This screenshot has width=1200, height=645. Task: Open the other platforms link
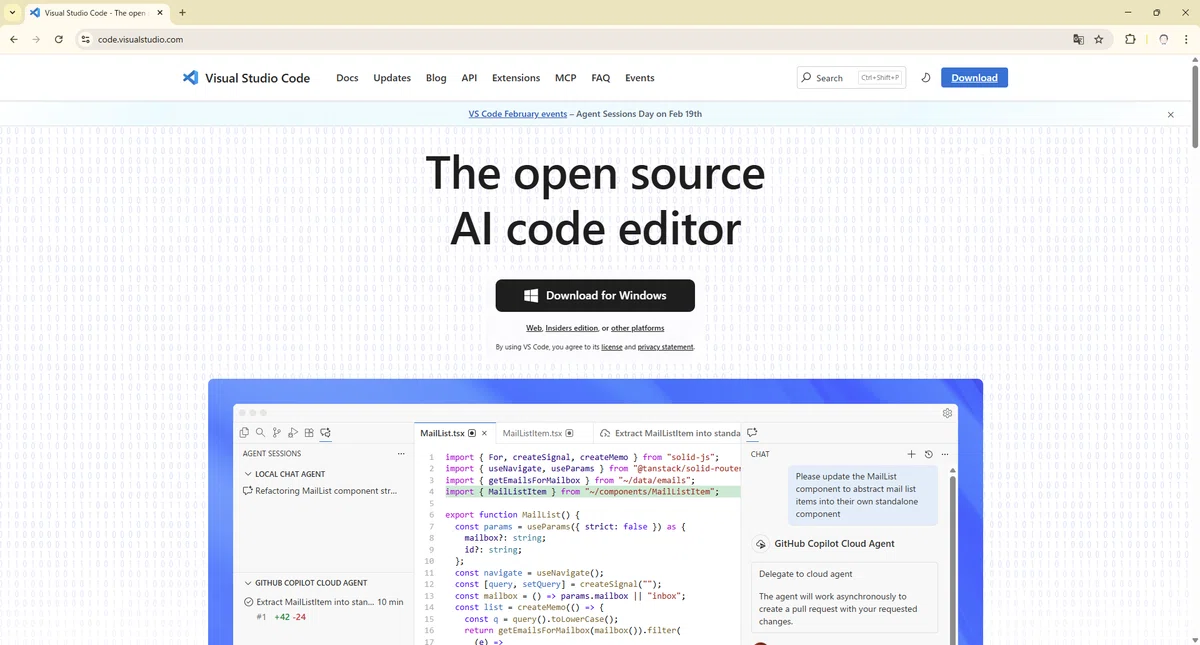(637, 328)
